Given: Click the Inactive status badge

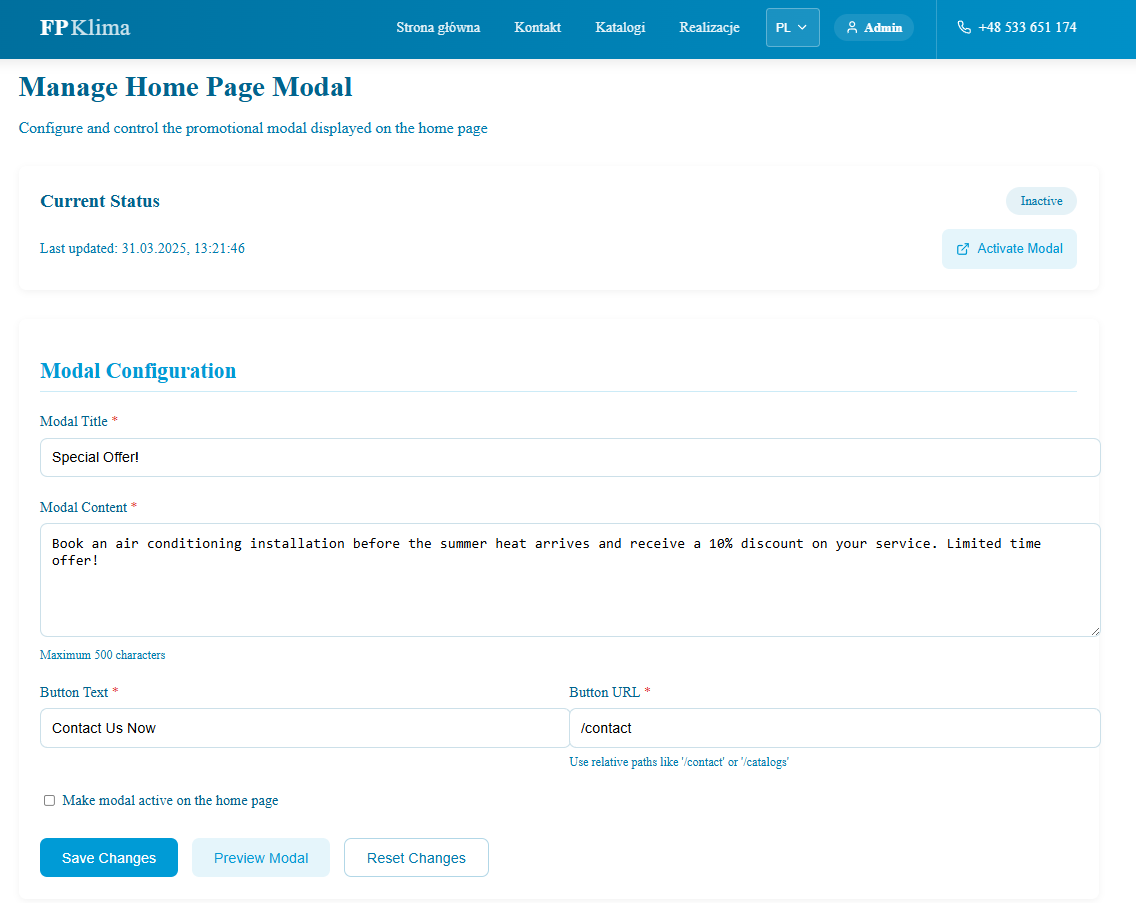Looking at the screenshot, I should click(1041, 201).
